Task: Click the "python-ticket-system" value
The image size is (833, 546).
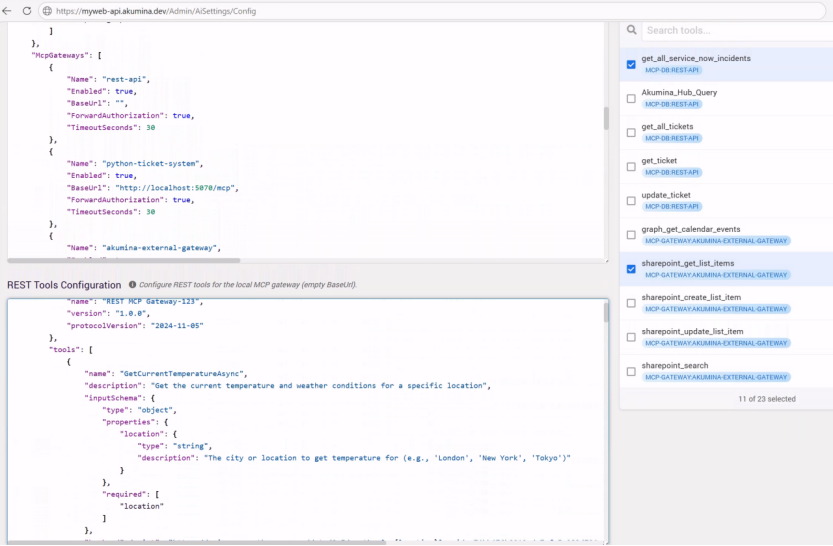Action: click(x=153, y=164)
